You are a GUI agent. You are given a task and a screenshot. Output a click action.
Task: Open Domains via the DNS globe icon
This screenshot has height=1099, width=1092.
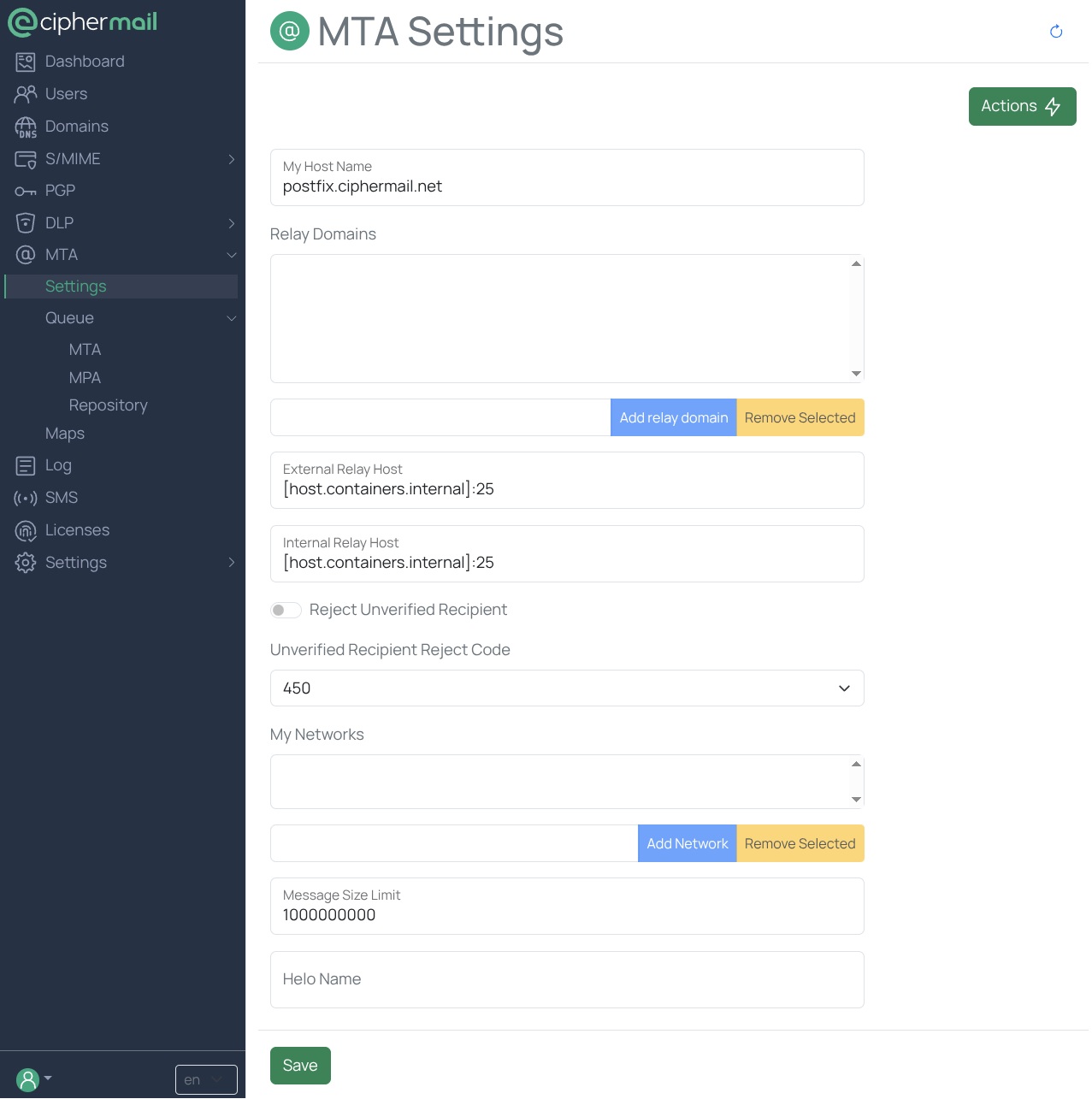pos(26,127)
